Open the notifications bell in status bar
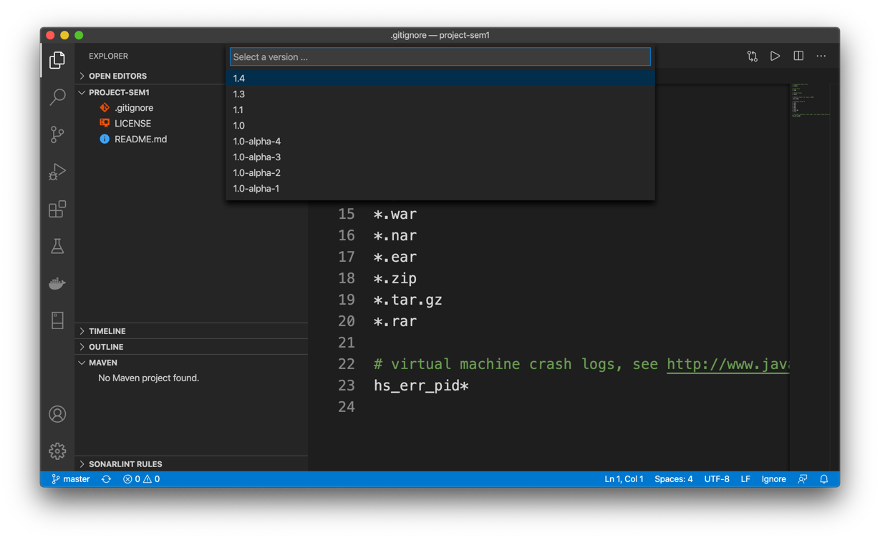The height and width of the screenshot is (540, 880). [x=824, y=479]
